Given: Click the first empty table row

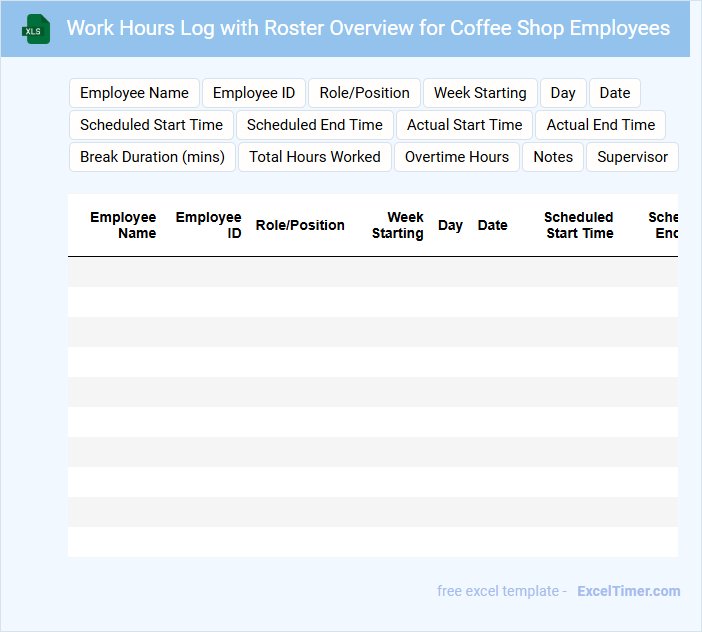Looking at the screenshot, I should pos(372,272).
